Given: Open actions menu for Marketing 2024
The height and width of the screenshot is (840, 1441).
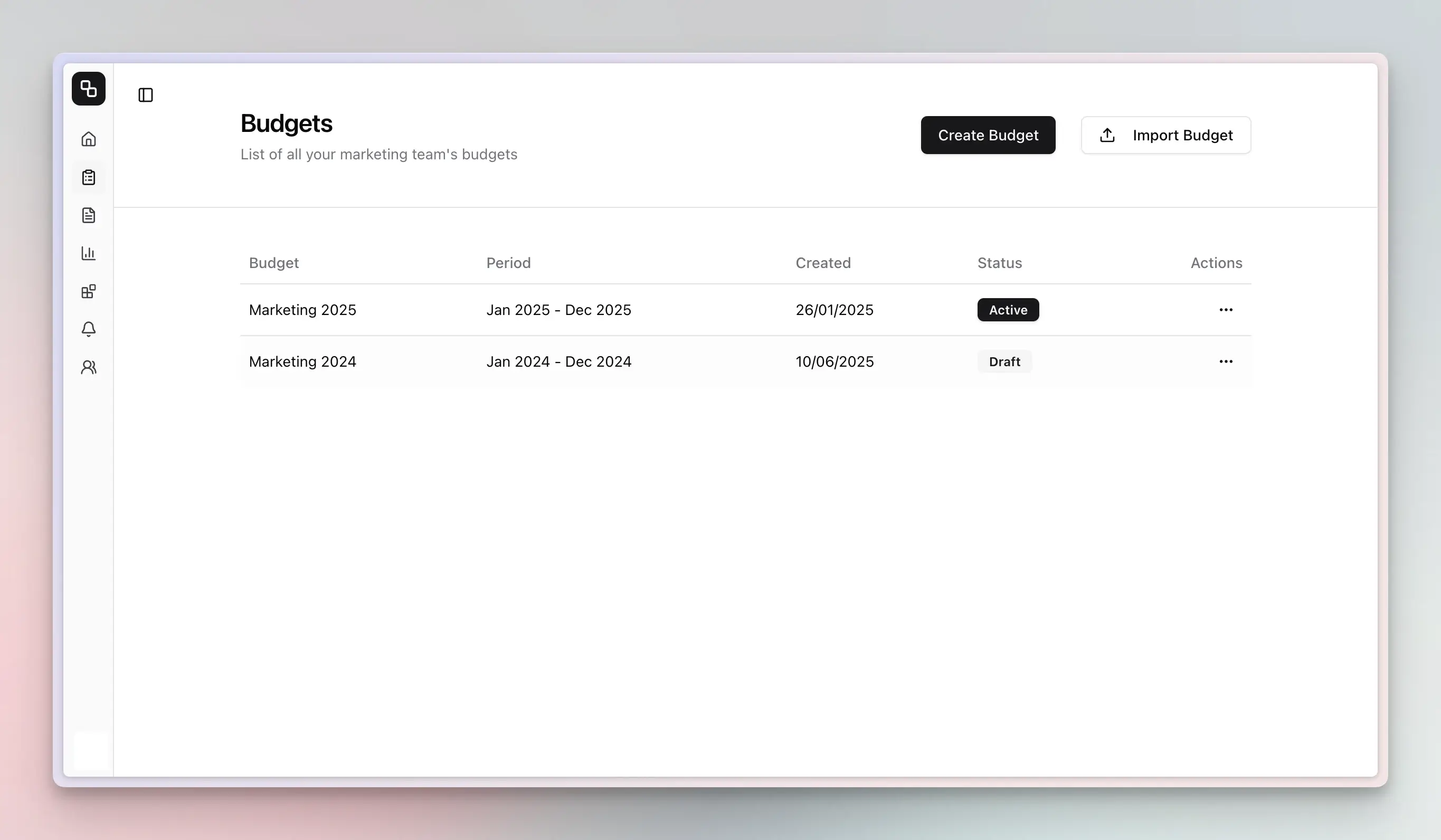Looking at the screenshot, I should coord(1226,361).
